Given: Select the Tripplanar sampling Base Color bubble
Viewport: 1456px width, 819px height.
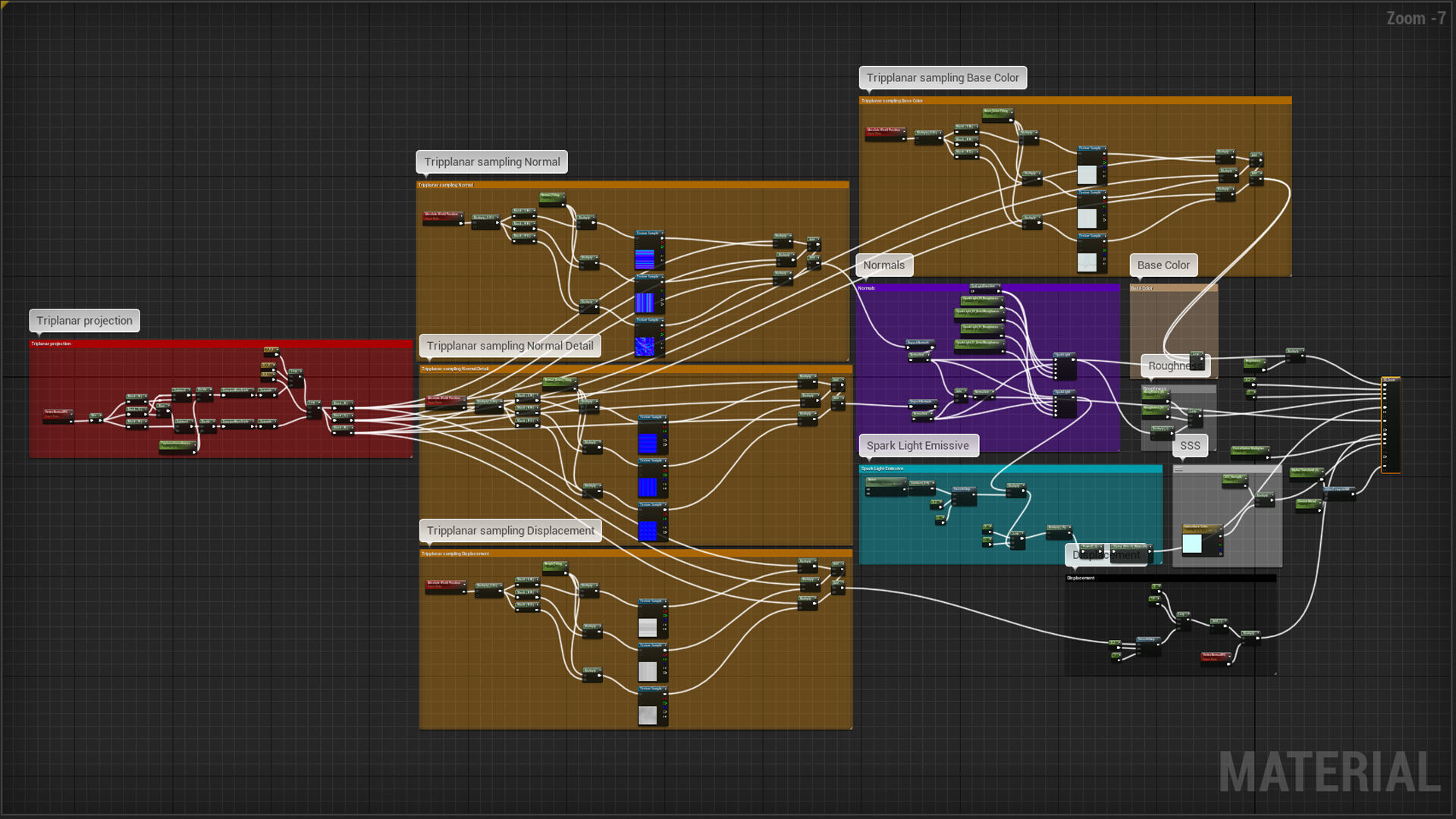Looking at the screenshot, I should (943, 78).
